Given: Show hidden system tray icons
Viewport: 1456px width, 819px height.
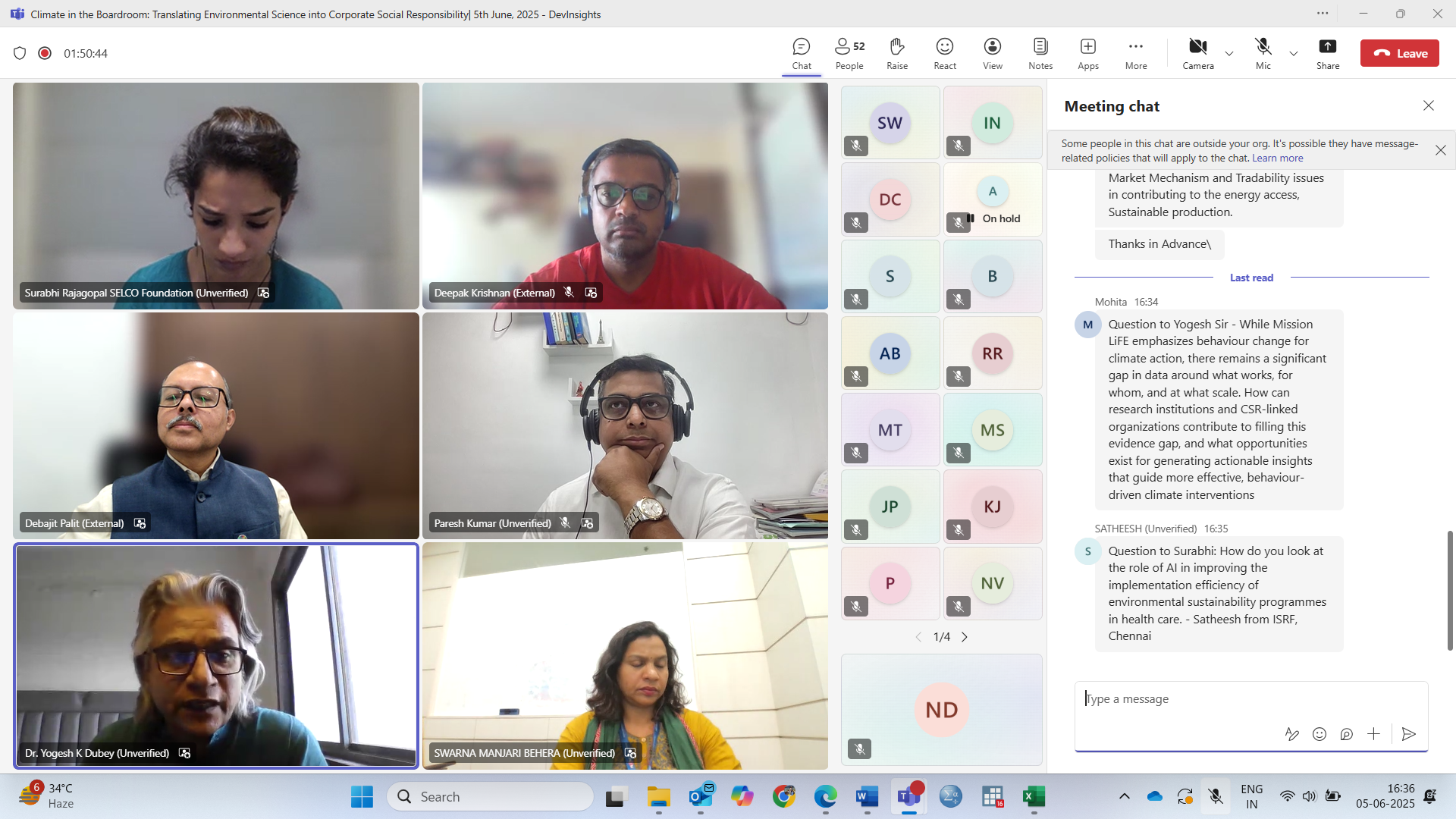Looking at the screenshot, I should coord(1125,796).
